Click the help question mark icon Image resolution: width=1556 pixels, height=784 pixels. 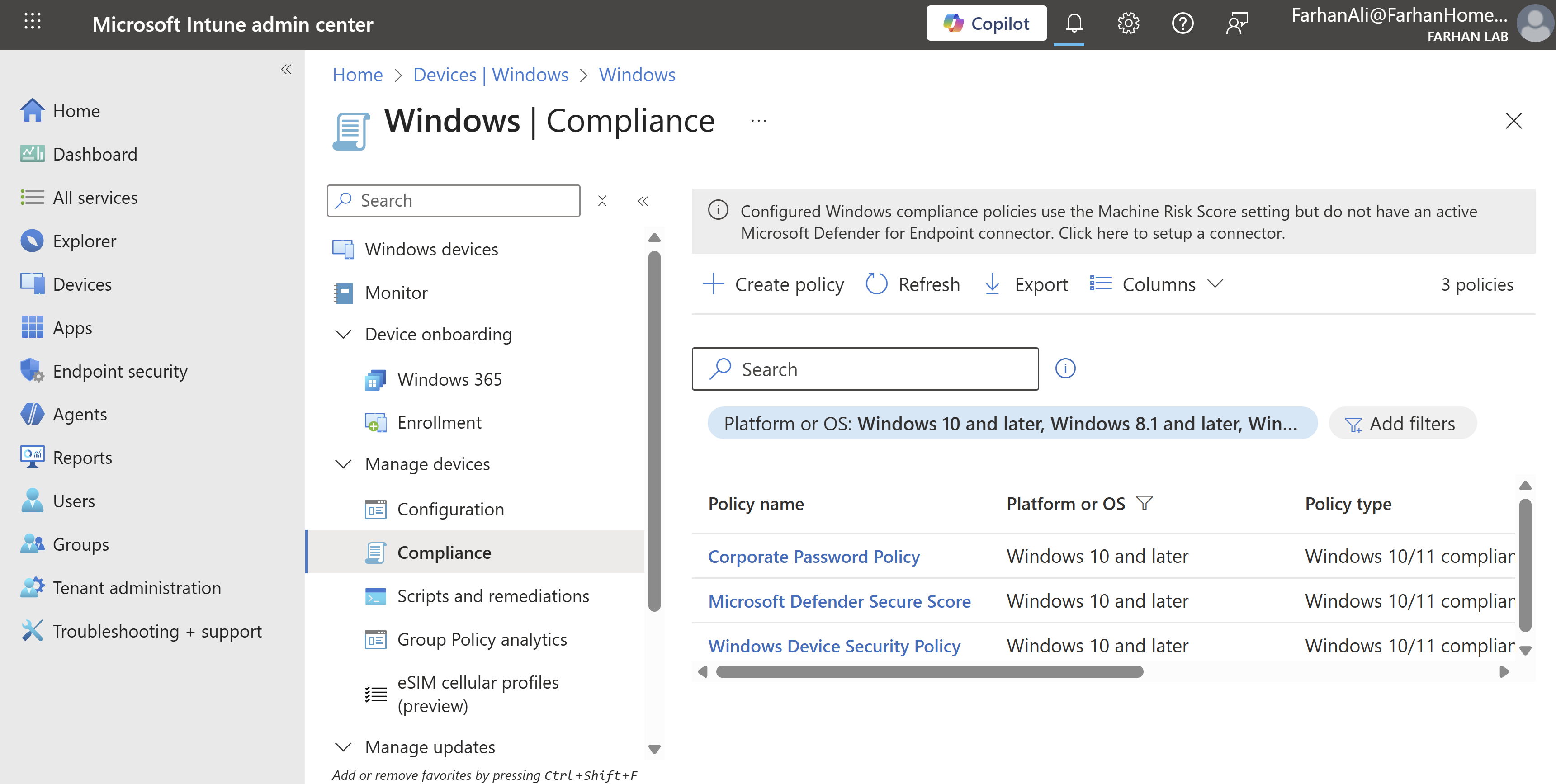(x=1182, y=24)
